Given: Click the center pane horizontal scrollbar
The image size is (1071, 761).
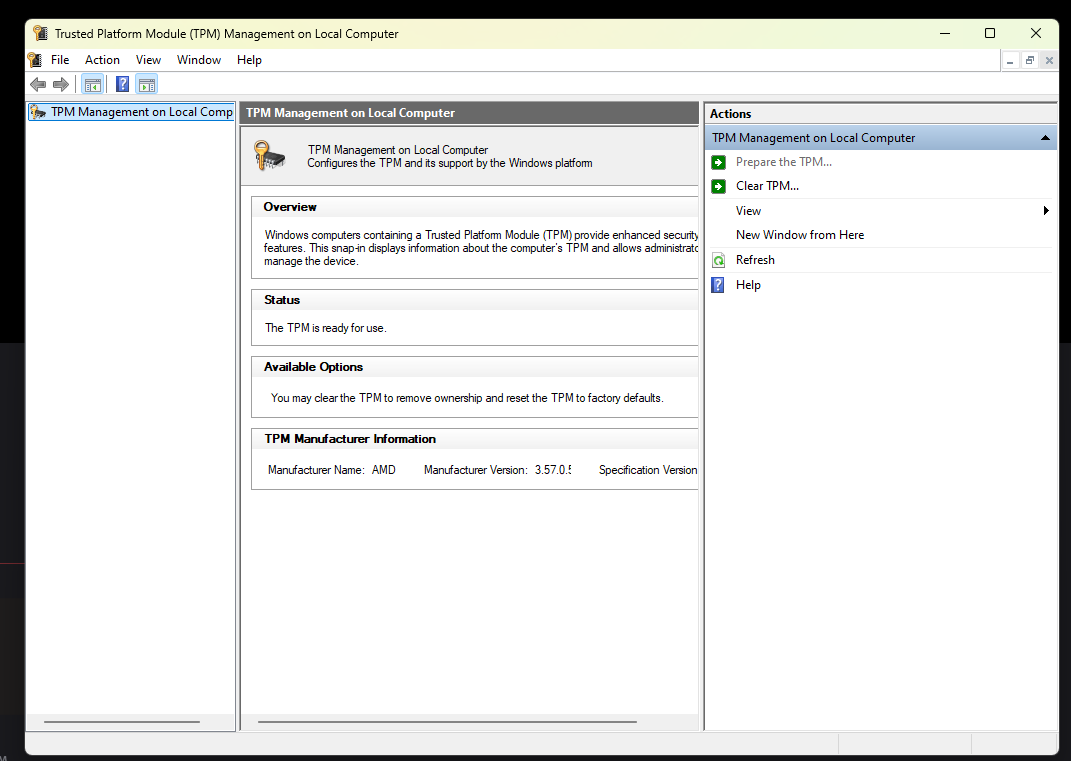Looking at the screenshot, I should [447, 721].
